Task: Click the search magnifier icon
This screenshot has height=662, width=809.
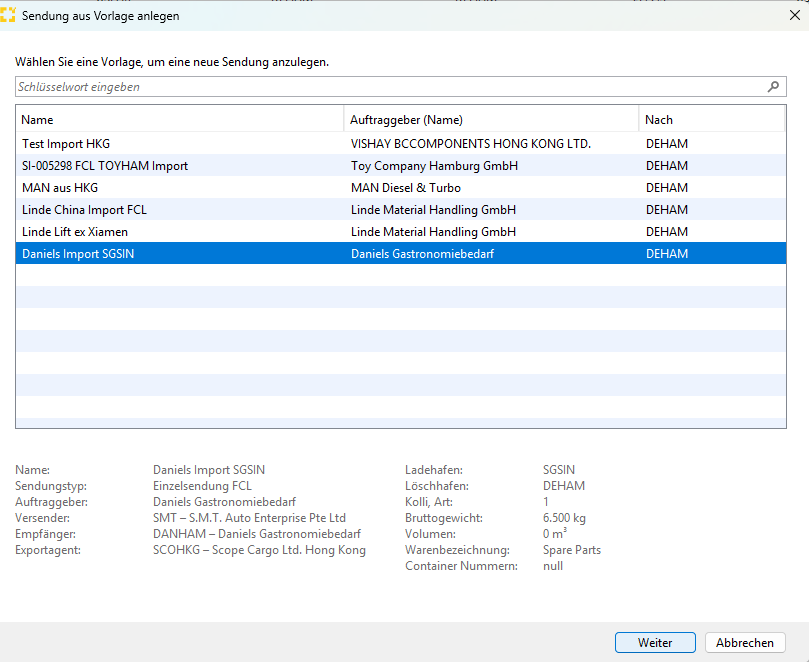Action: pyautogui.click(x=773, y=87)
